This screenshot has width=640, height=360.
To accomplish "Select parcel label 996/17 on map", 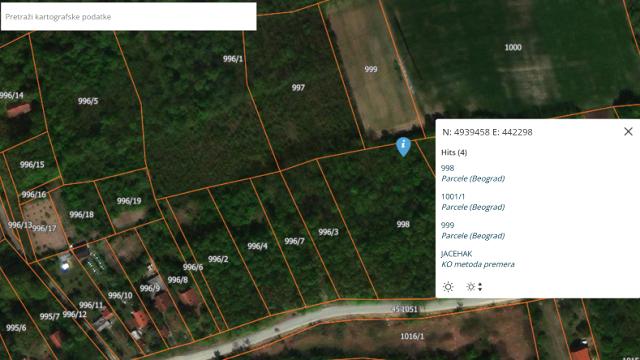I will pyautogui.click(x=44, y=228).
